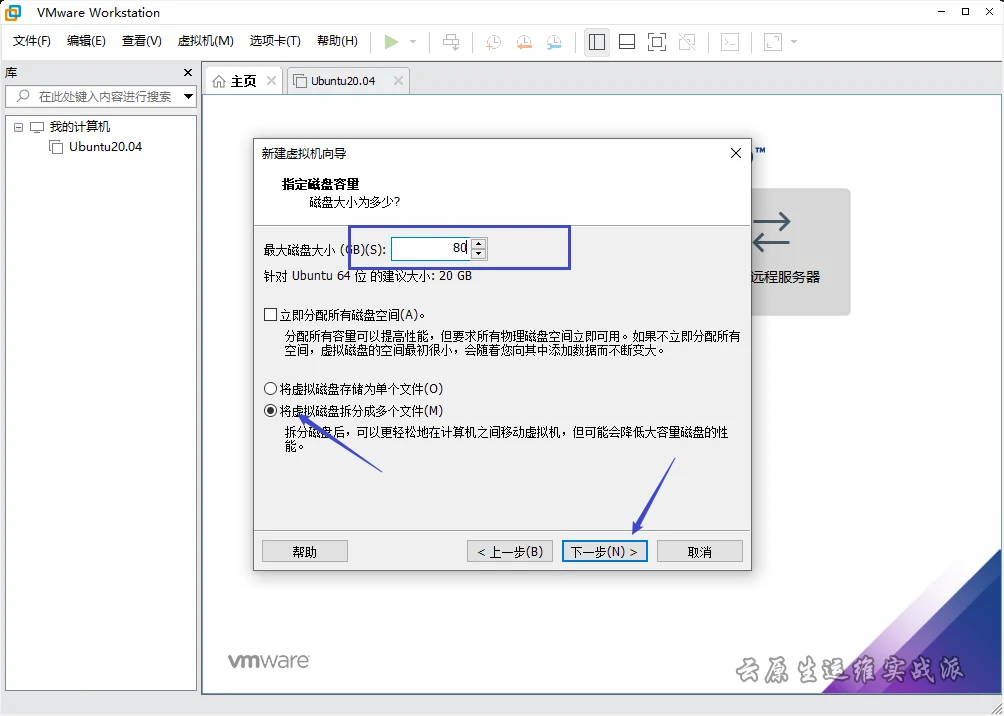Increase disk size with the up spinner arrow

[478, 243]
